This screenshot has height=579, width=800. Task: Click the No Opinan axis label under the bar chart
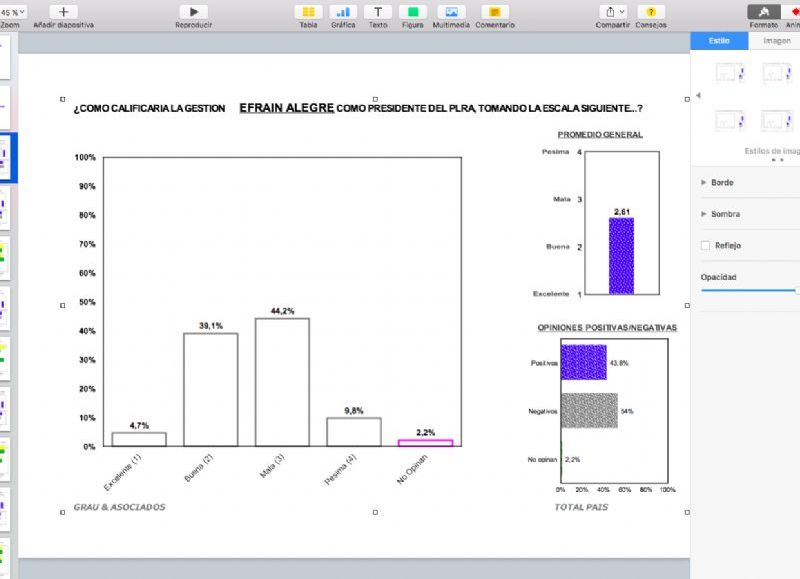coord(412,469)
